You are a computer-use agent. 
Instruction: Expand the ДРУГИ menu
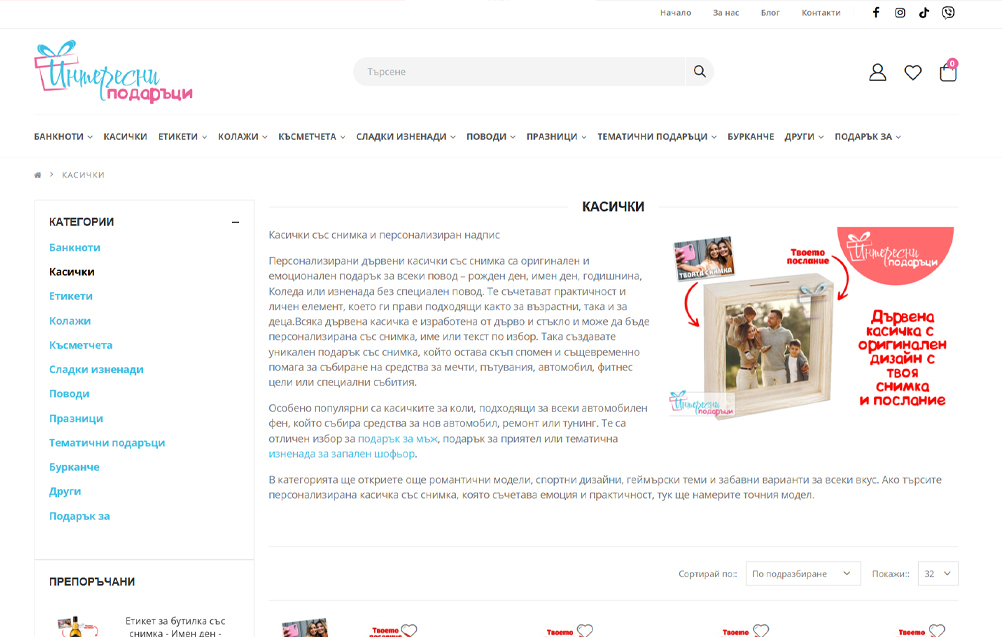(x=804, y=137)
